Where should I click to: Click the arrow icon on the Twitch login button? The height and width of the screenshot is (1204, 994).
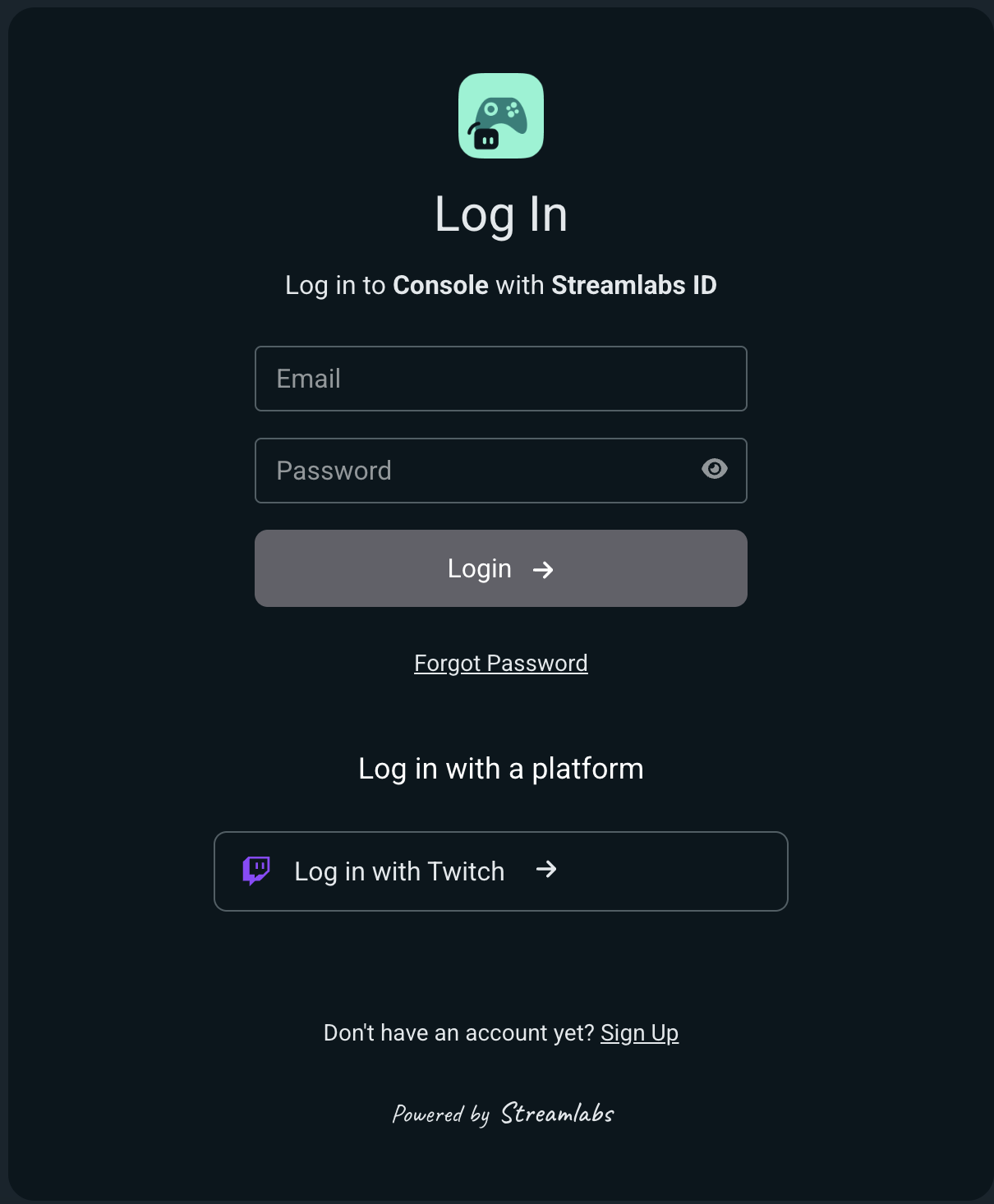pyautogui.click(x=546, y=870)
